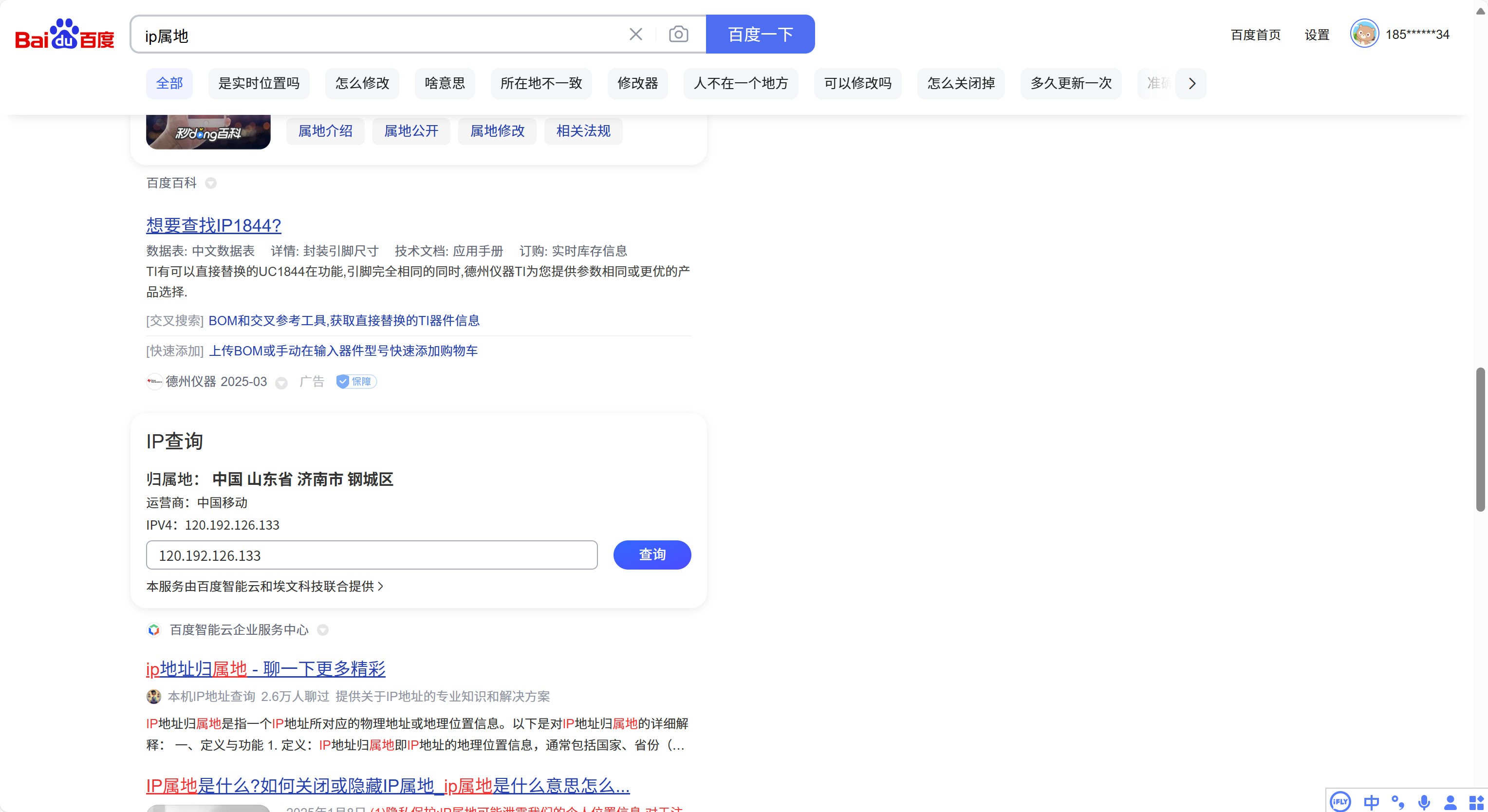Click the iFLY input method logo
This screenshot has width=1488, height=812.
click(1339, 802)
